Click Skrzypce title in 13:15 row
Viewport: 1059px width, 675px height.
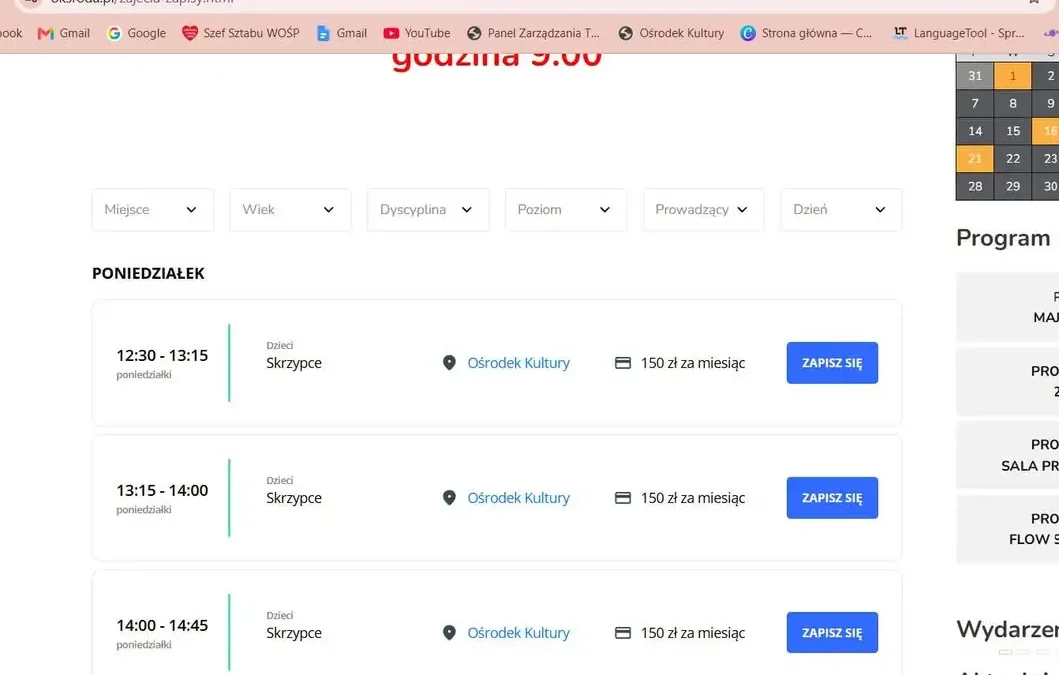point(294,499)
